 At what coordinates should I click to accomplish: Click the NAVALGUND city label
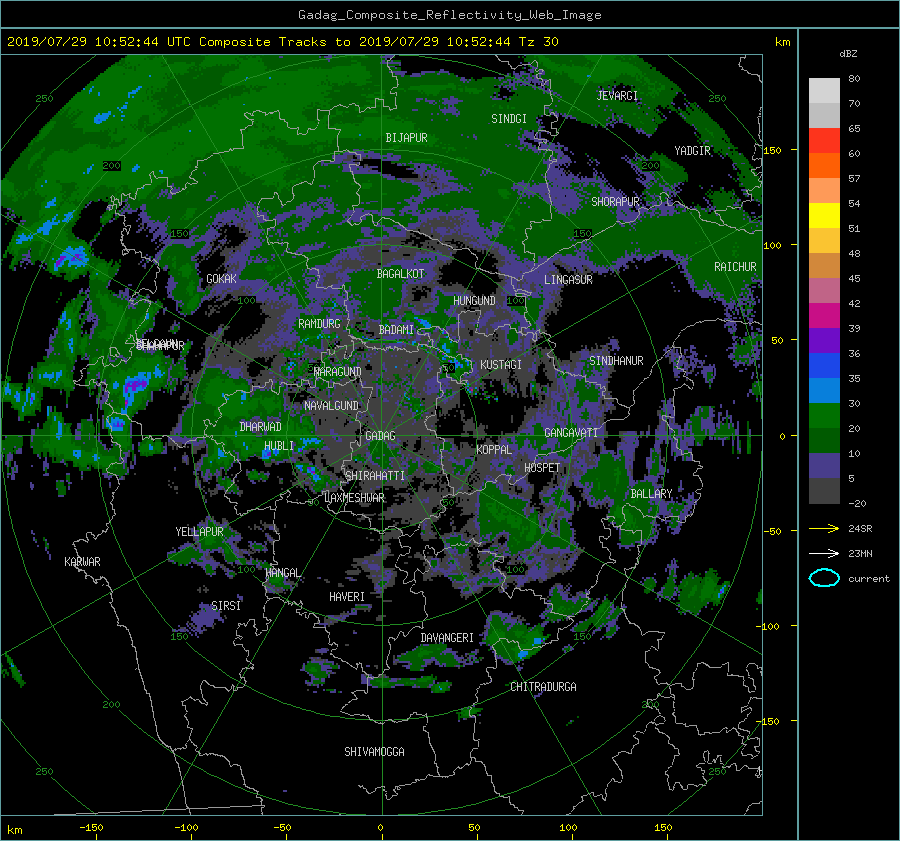[x=331, y=406]
